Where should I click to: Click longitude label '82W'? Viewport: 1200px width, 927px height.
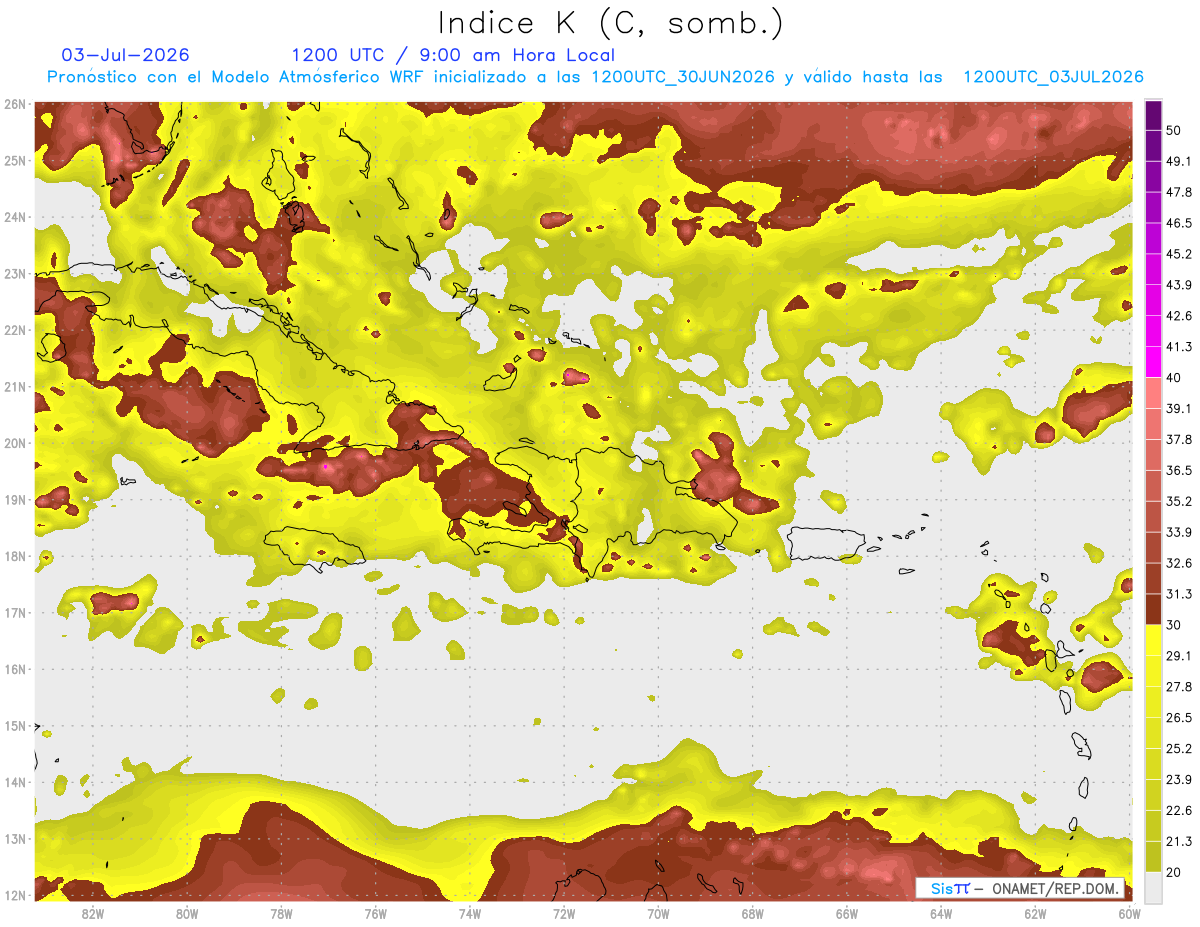[92, 914]
